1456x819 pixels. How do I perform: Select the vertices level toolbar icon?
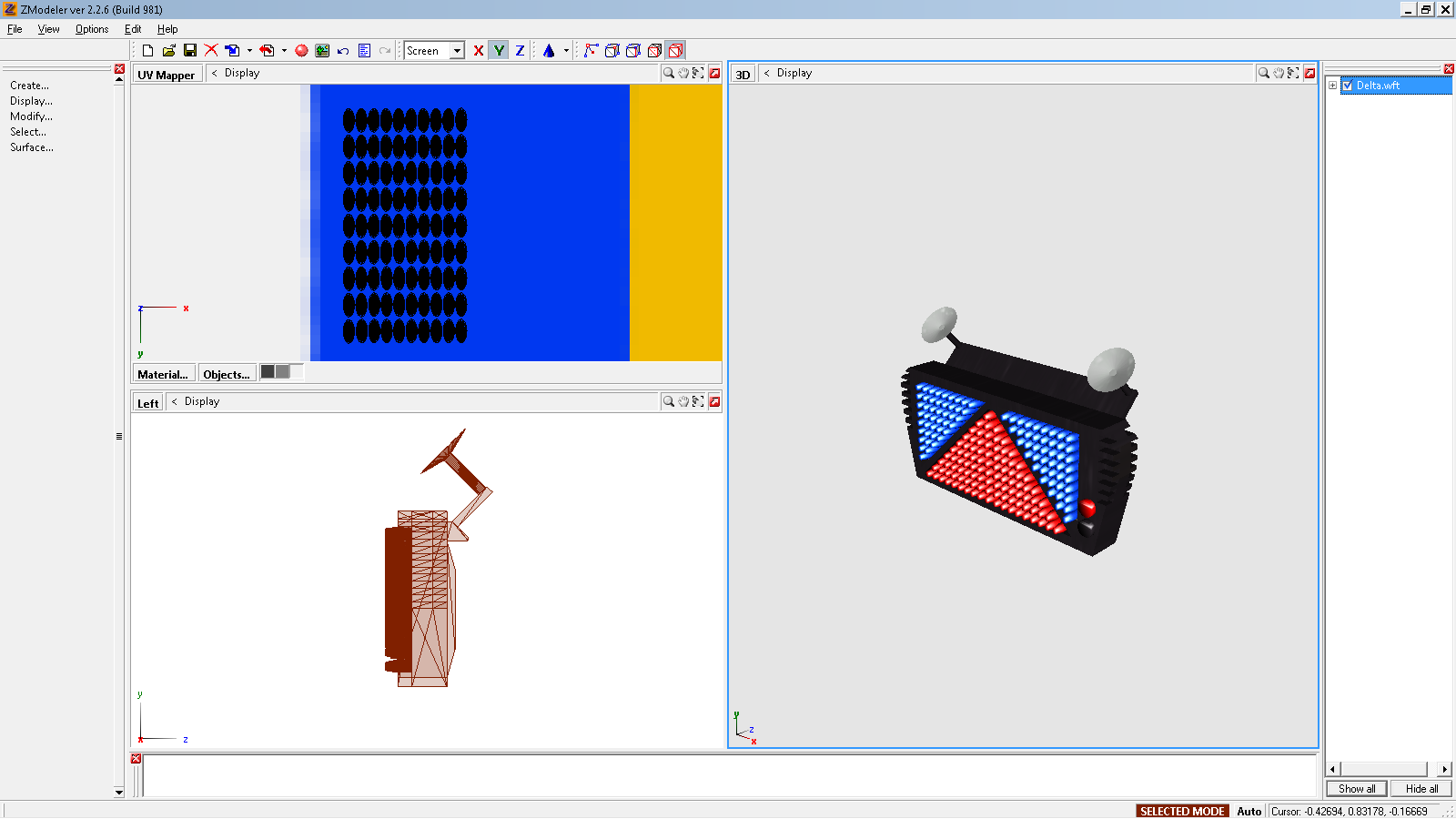591,51
